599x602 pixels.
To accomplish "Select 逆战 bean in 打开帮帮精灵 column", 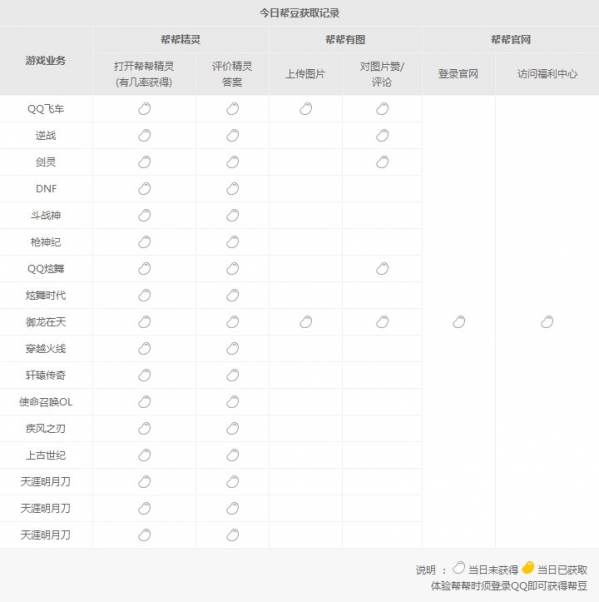I will 144,136.
